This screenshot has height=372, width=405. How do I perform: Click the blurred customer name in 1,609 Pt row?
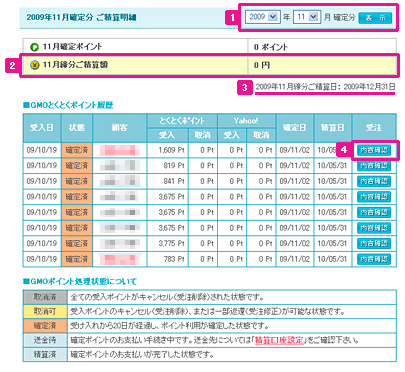(120, 150)
